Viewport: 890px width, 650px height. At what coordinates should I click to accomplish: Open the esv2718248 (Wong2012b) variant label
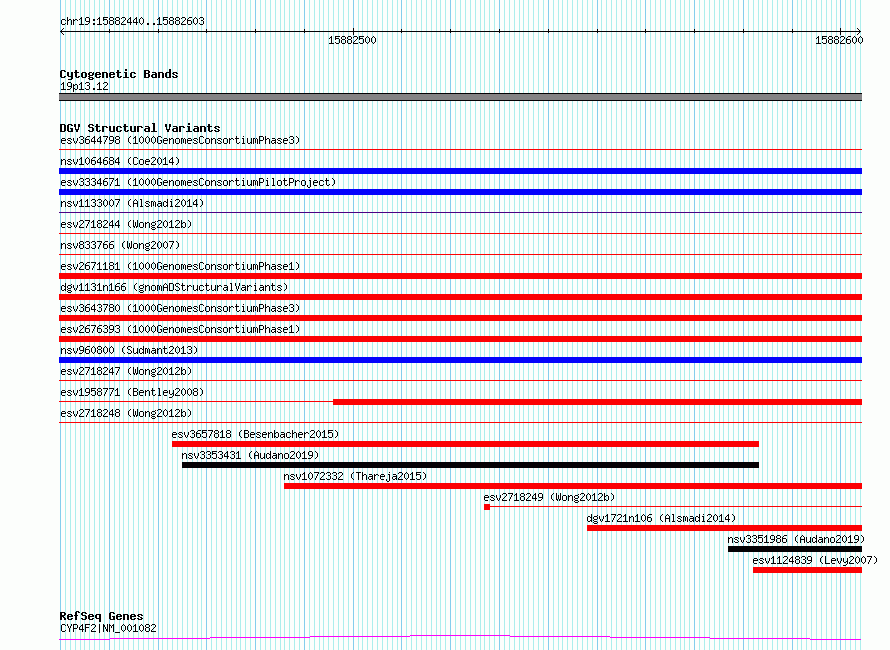pyautogui.click(x=126, y=413)
